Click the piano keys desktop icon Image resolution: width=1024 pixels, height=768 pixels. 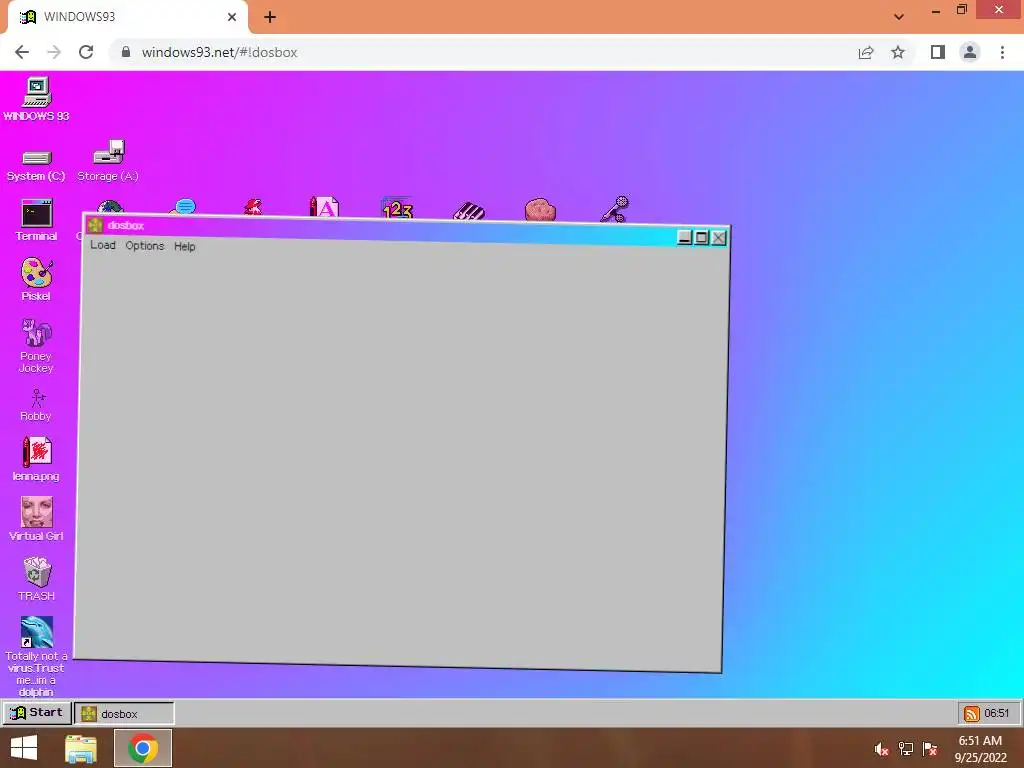[x=469, y=212]
